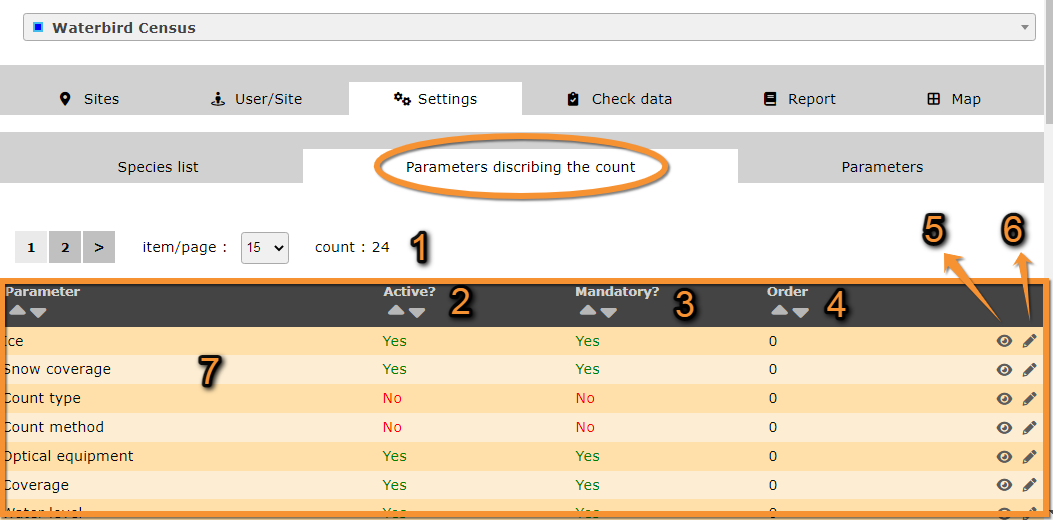
Task: Click the pencil icon for Coverage
Action: (1029, 485)
